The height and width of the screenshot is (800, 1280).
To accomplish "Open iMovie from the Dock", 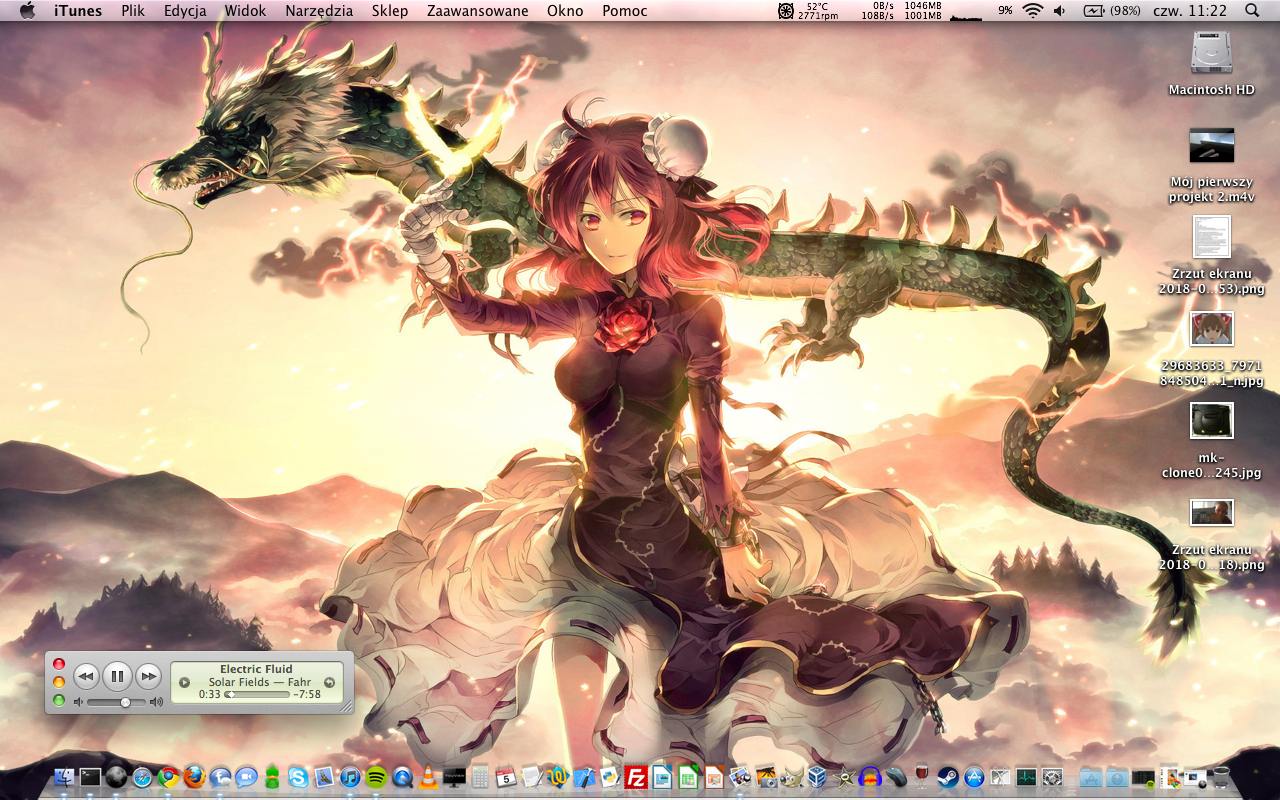I will tap(844, 777).
